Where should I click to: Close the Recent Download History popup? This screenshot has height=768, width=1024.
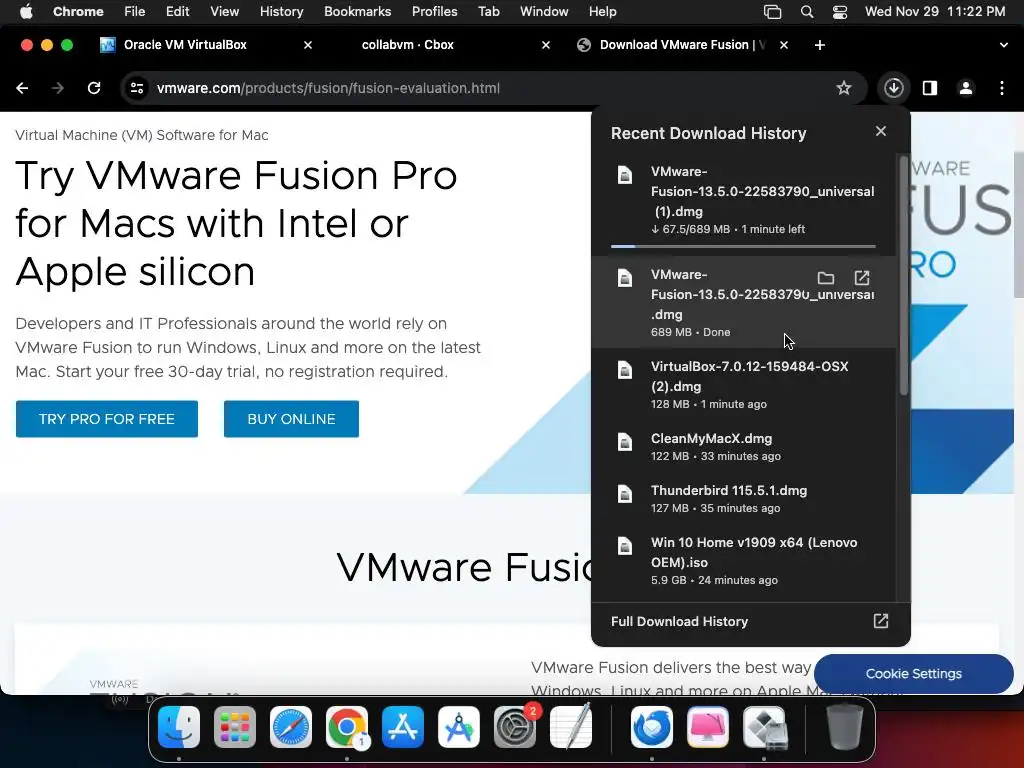coord(881,131)
